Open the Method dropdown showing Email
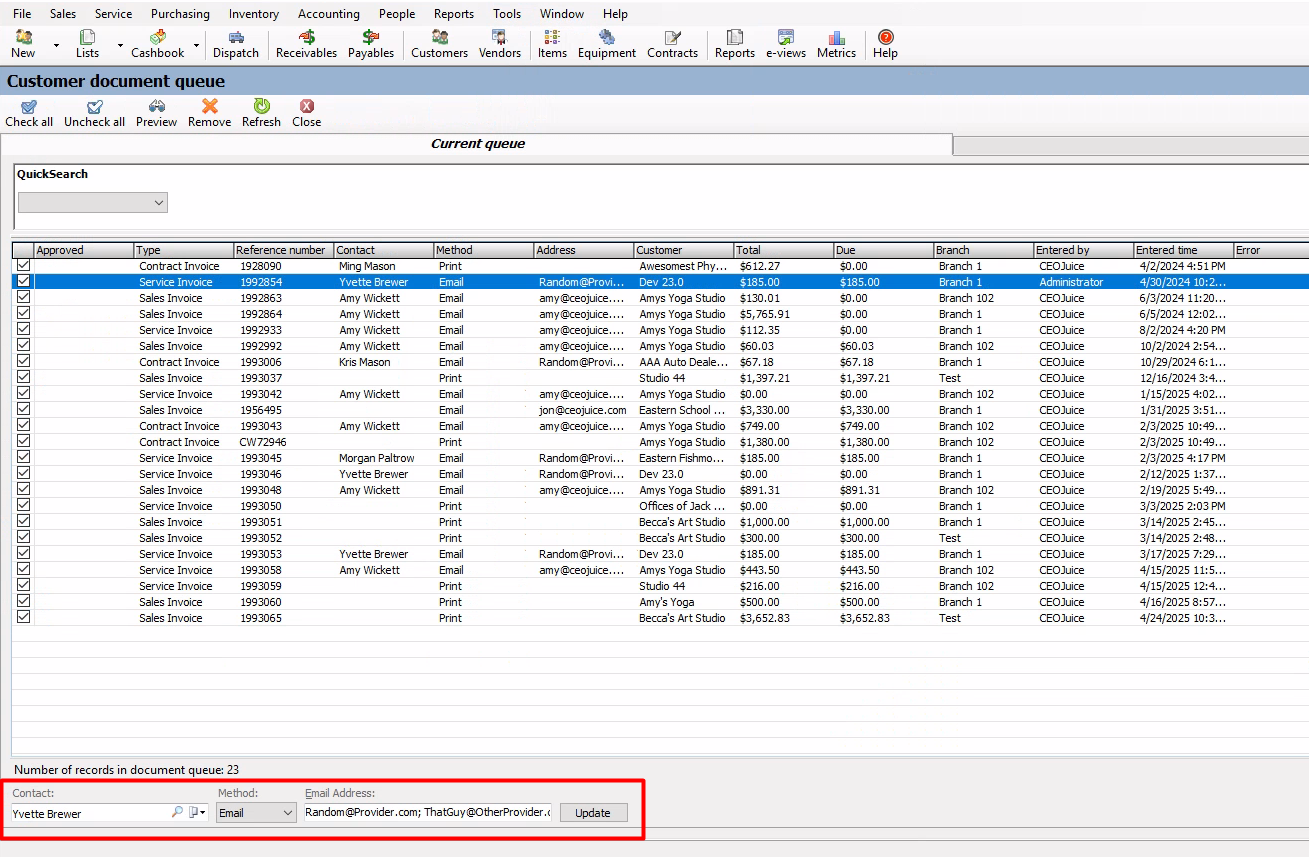 256,813
